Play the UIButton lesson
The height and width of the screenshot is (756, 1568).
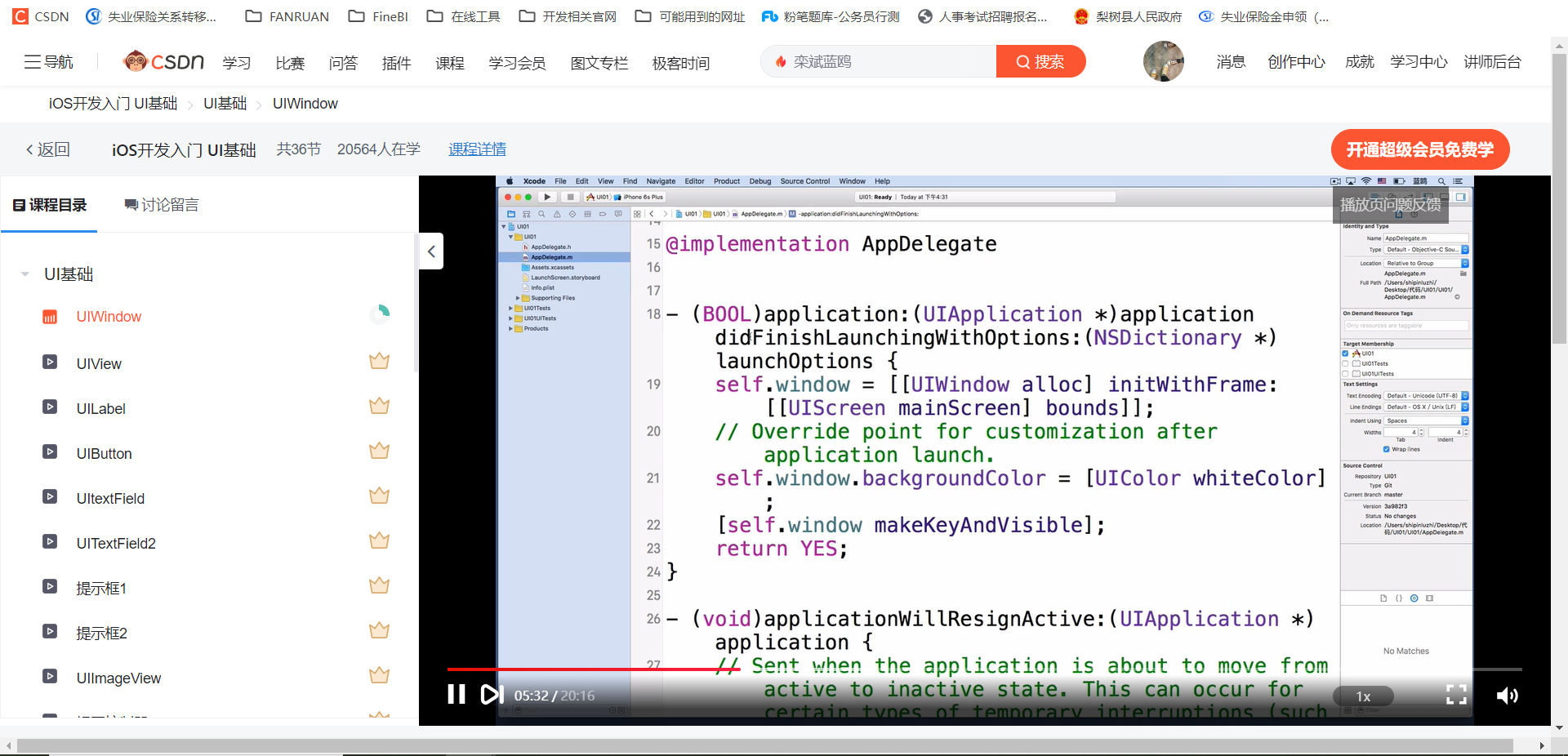104,454
